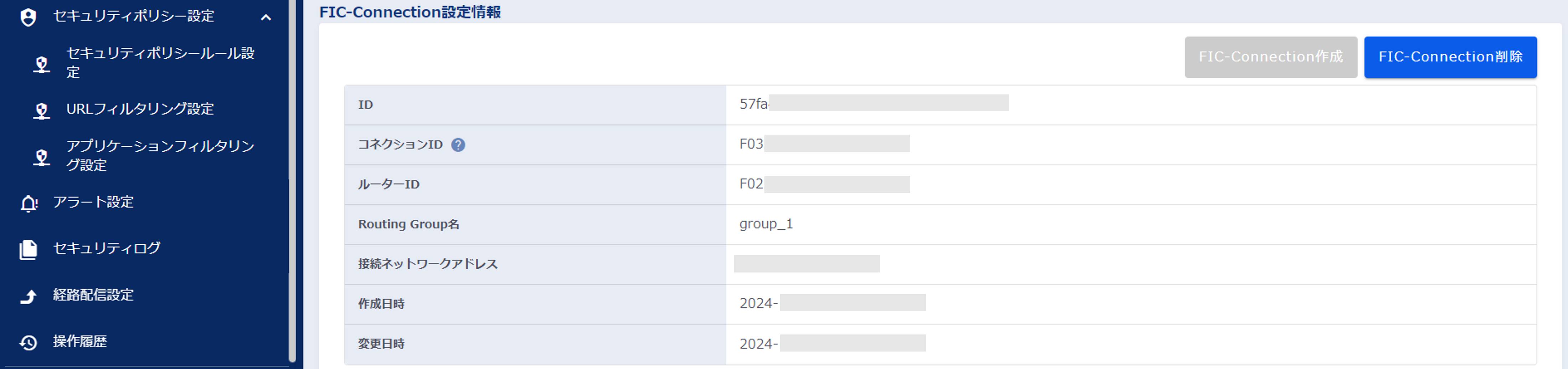Click the URLフィルタリング設定 pin icon
Image resolution: width=1568 pixels, height=369 pixels.
pos(41,110)
